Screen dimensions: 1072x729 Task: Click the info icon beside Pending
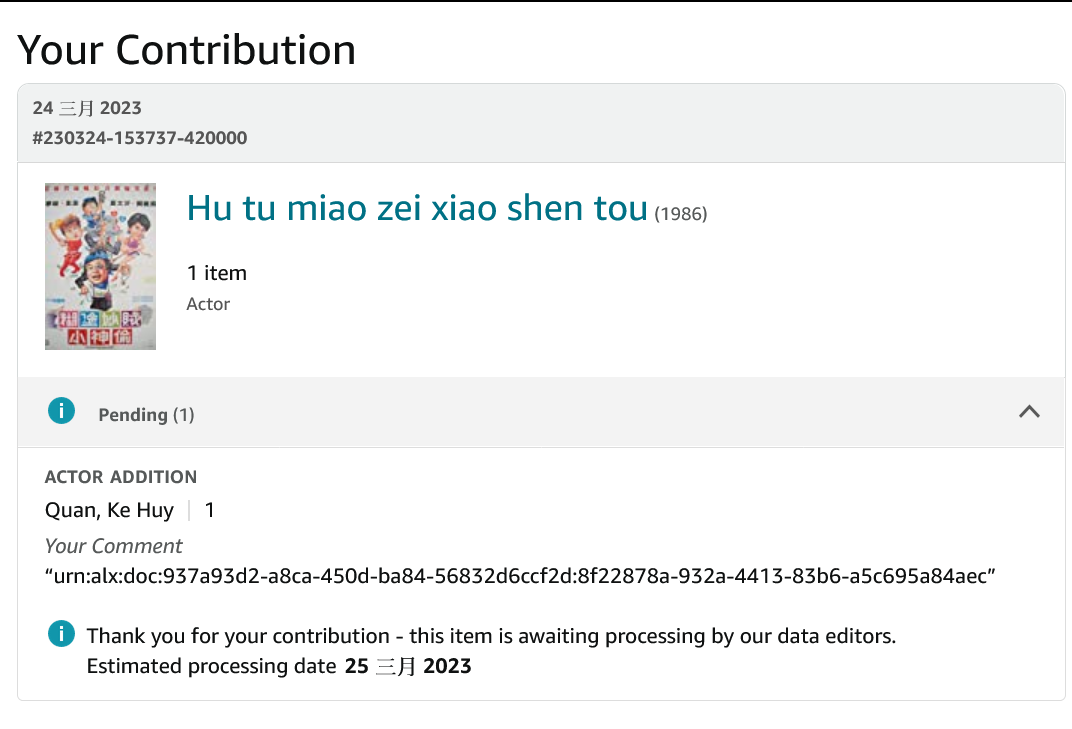coord(62,411)
